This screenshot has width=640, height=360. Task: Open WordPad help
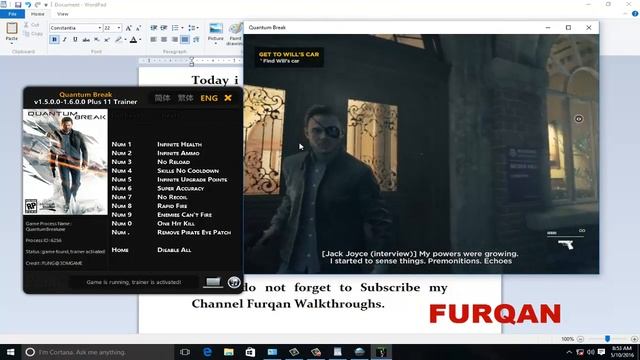[x=635, y=14]
